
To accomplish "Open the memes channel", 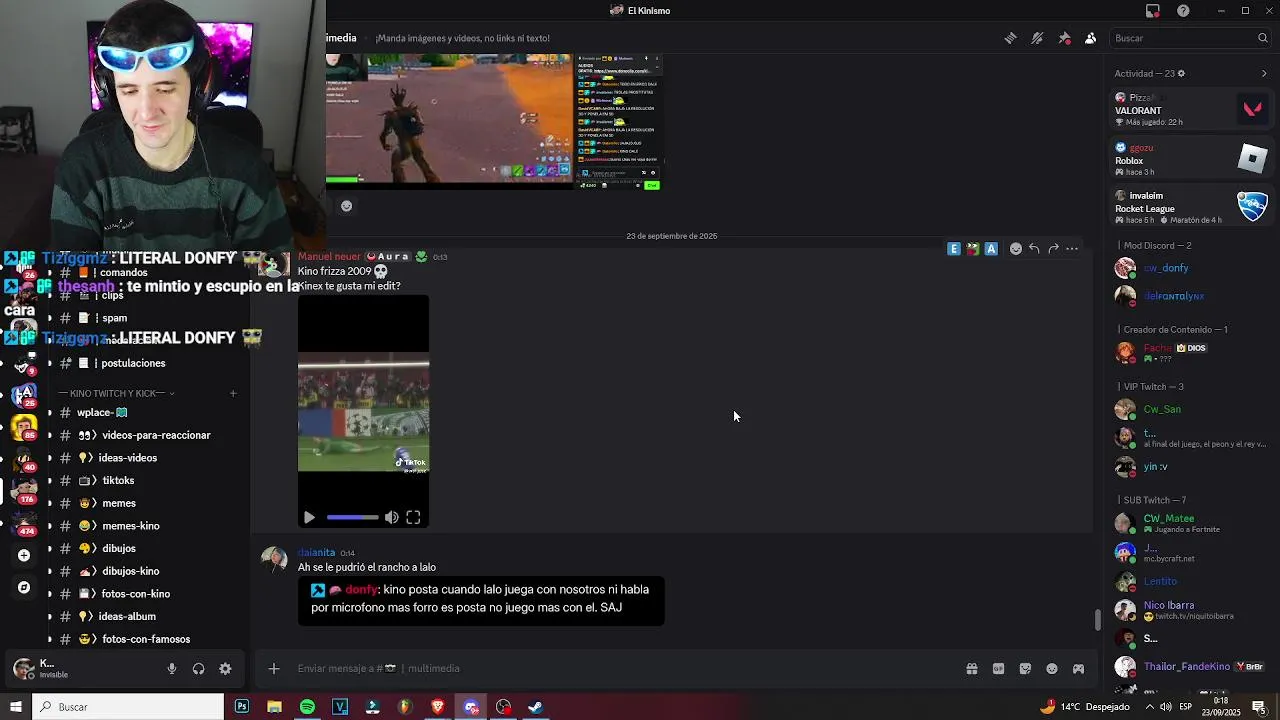I will (x=146, y=503).
